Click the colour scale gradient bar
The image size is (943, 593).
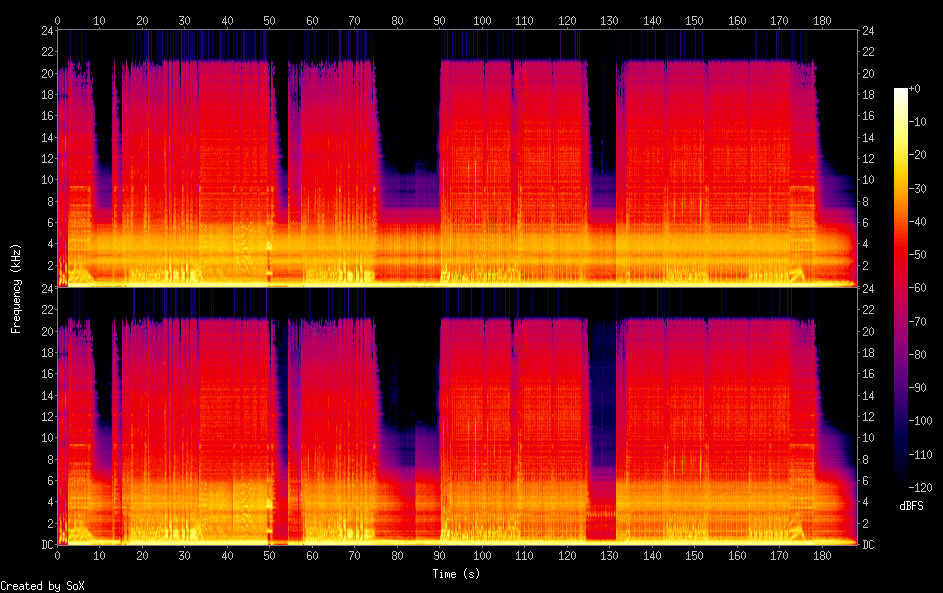pos(900,287)
